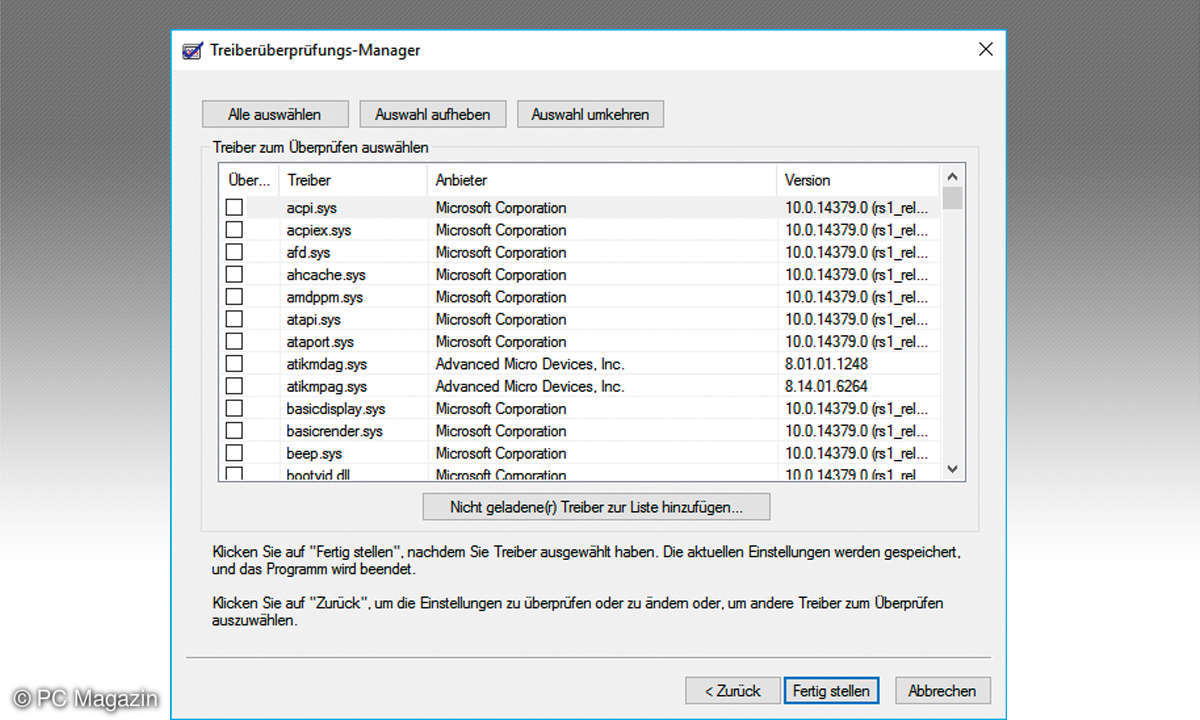Select the atikmpag.sys driver name
This screenshot has height=720, width=1200.
[327, 386]
